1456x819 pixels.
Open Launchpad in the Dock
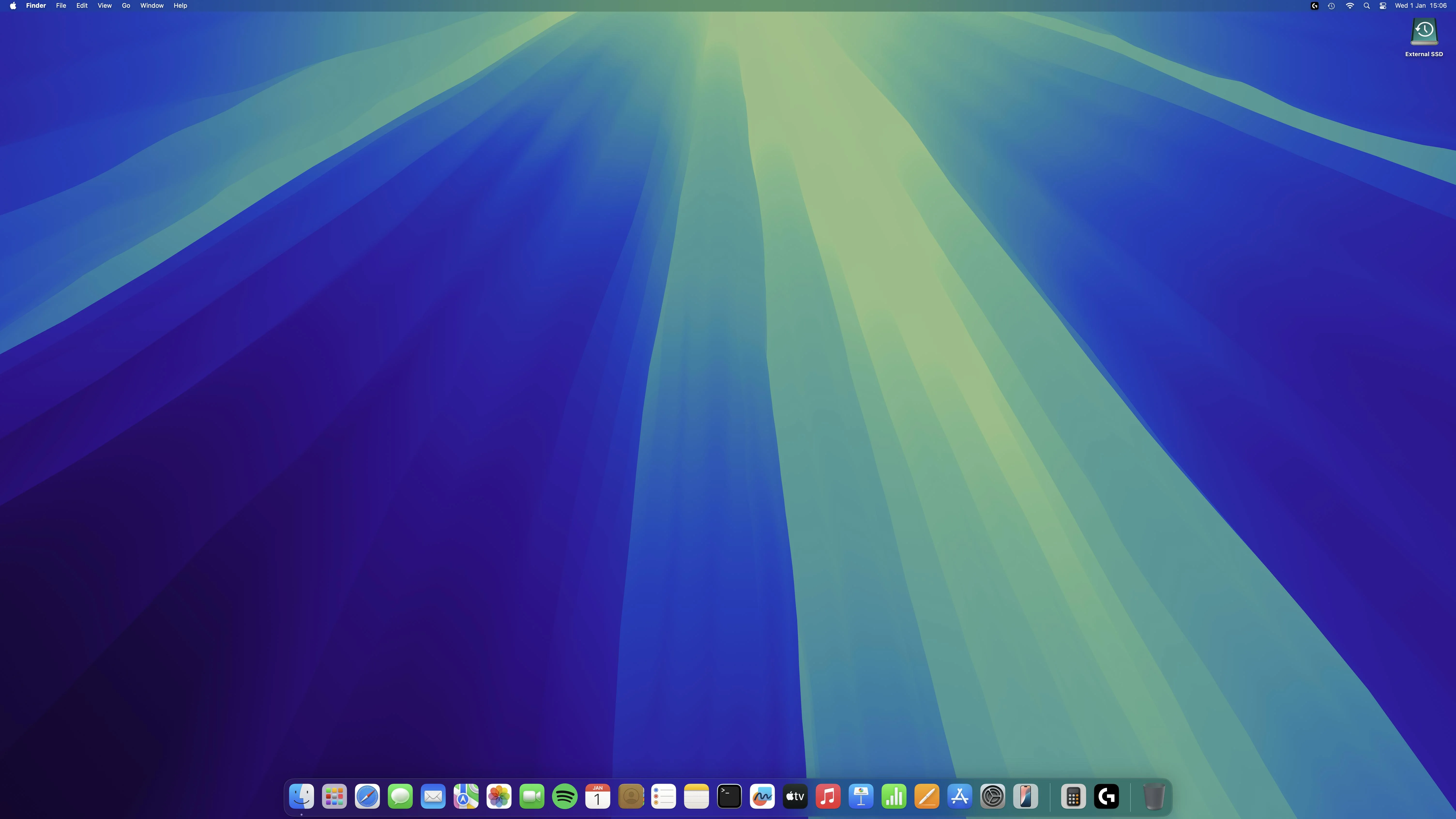coord(334,796)
